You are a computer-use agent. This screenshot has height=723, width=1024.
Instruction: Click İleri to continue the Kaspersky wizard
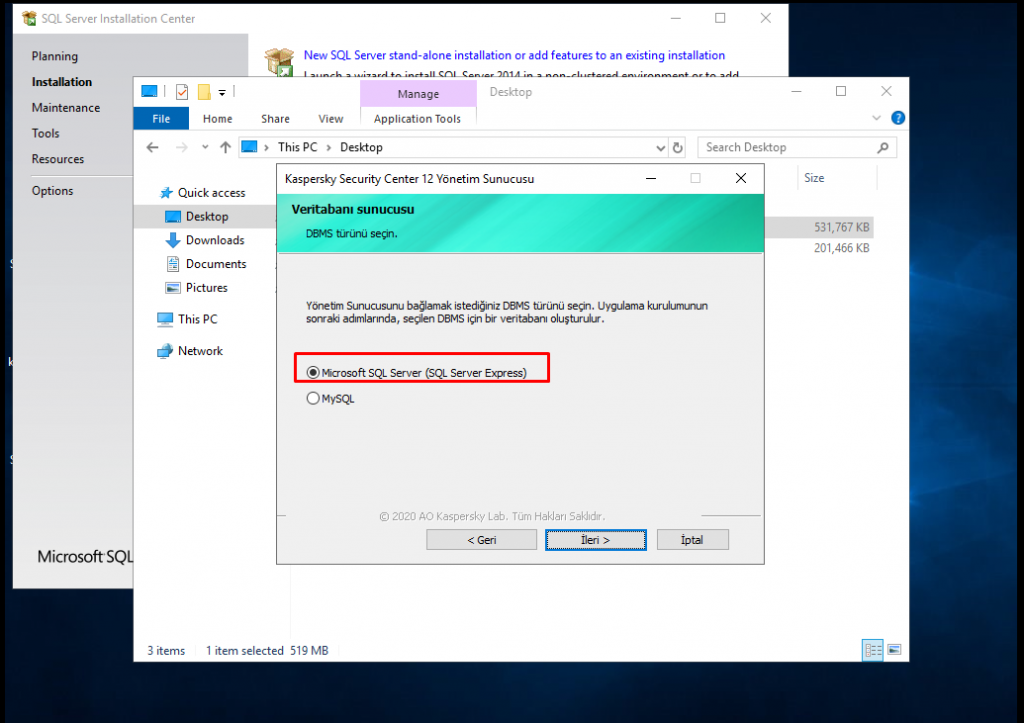tap(595, 539)
